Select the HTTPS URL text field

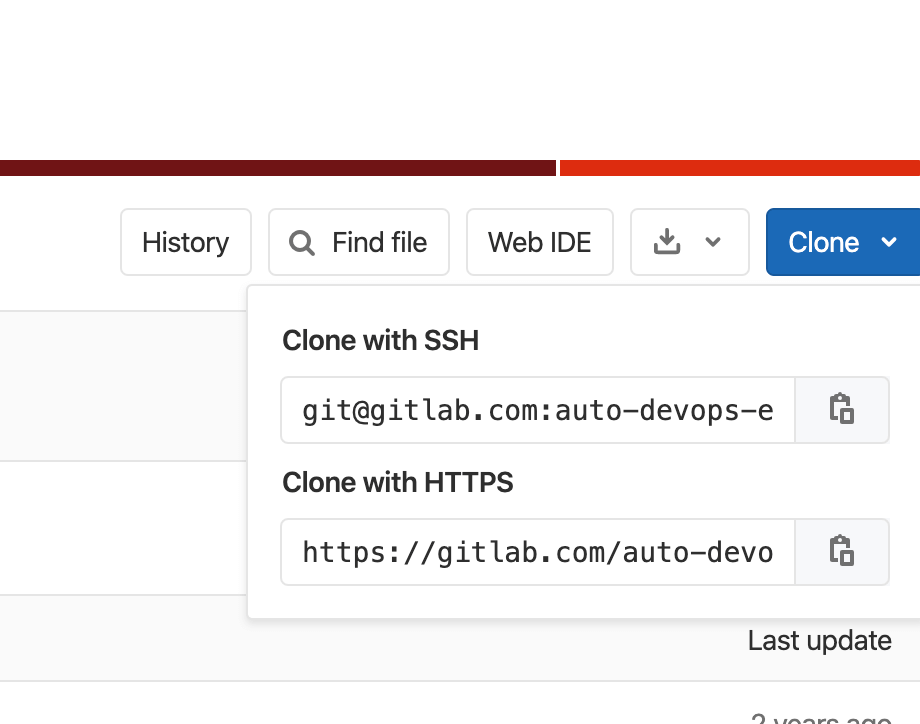(x=537, y=552)
